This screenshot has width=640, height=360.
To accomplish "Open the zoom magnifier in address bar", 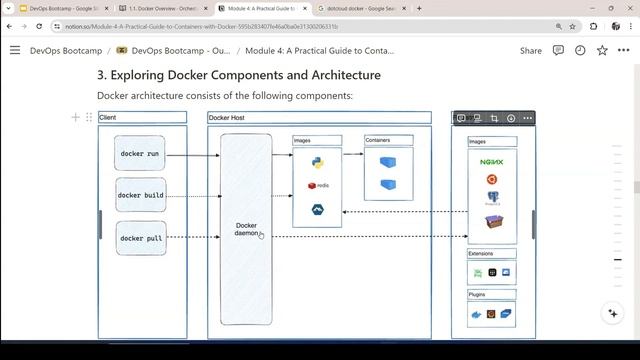I will pyautogui.click(x=558, y=27).
